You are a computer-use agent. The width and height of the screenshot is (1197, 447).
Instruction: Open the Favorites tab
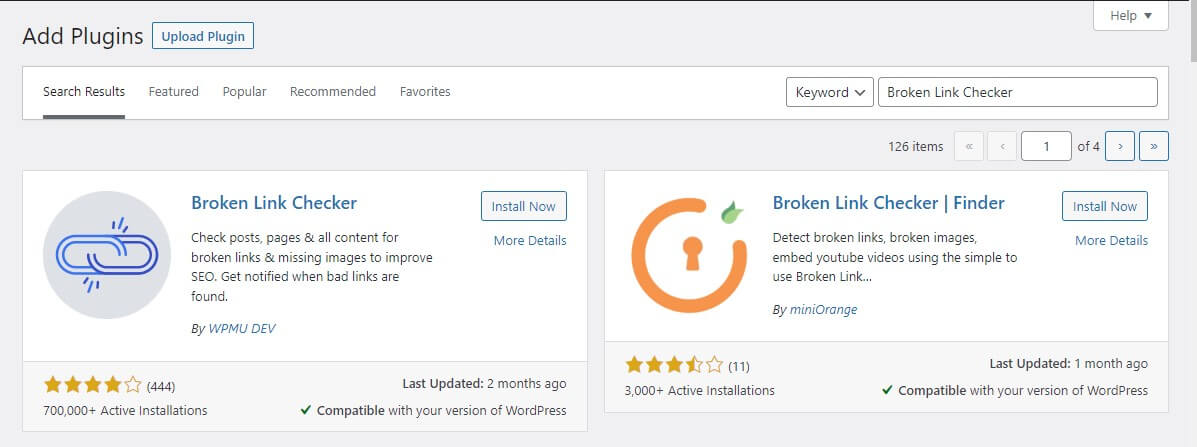(x=425, y=92)
